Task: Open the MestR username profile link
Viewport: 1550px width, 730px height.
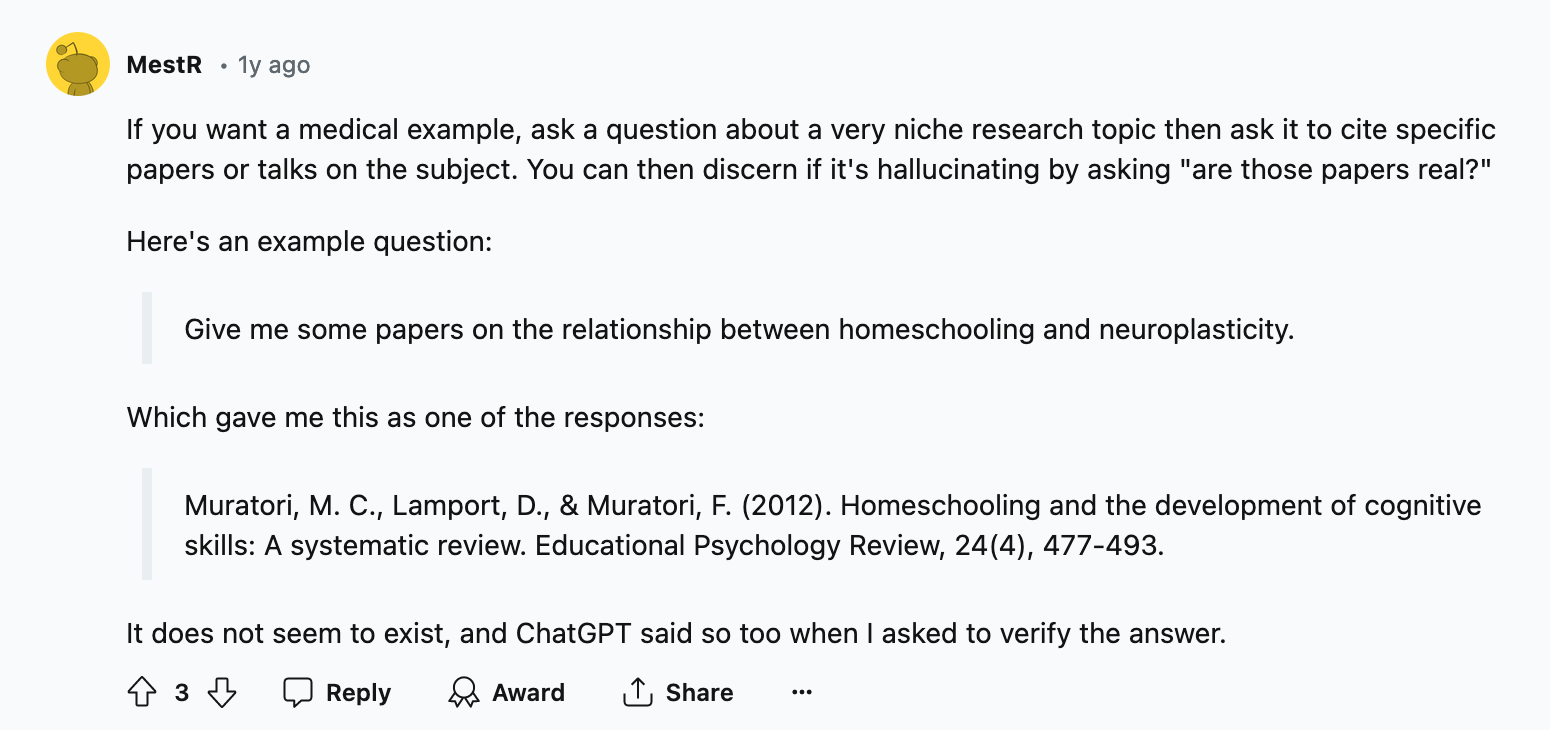Action: coord(164,65)
